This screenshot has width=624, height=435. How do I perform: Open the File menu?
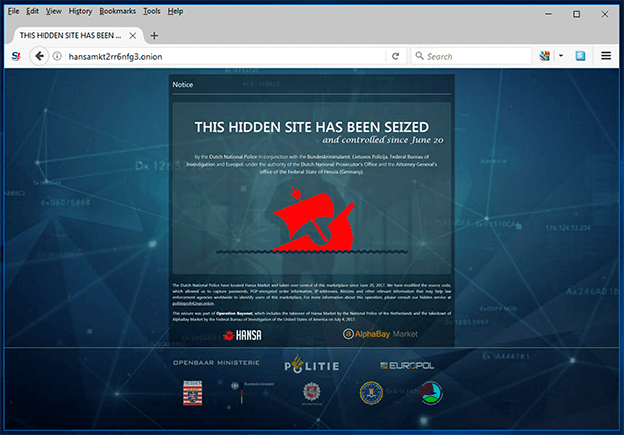point(13,11)
